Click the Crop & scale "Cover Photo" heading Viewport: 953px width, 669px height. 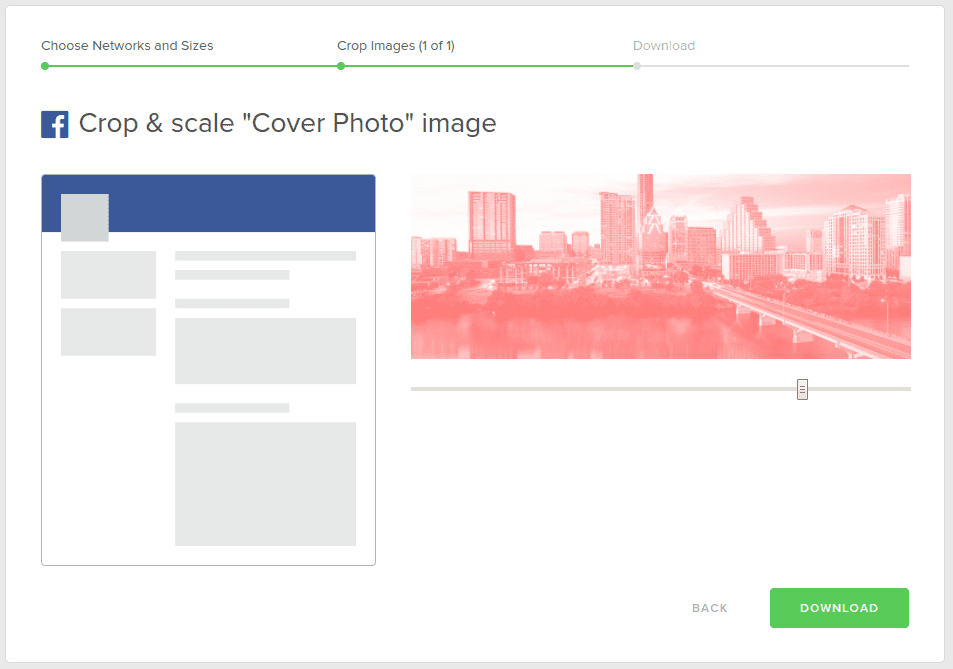click(287, 124)
